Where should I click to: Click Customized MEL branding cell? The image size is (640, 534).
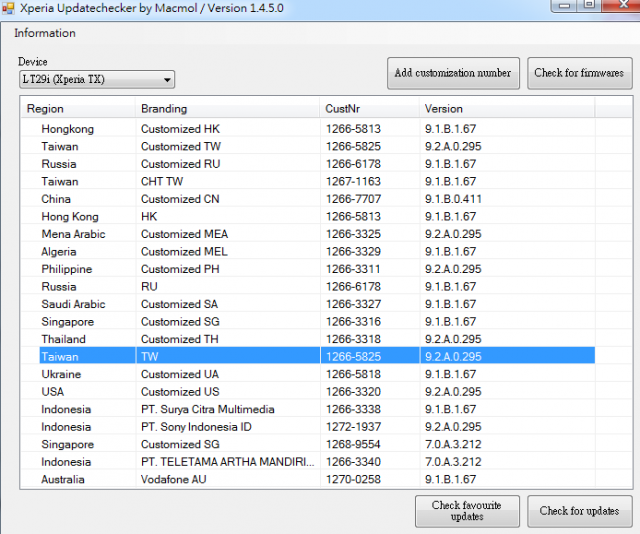[x=184, y=252]
